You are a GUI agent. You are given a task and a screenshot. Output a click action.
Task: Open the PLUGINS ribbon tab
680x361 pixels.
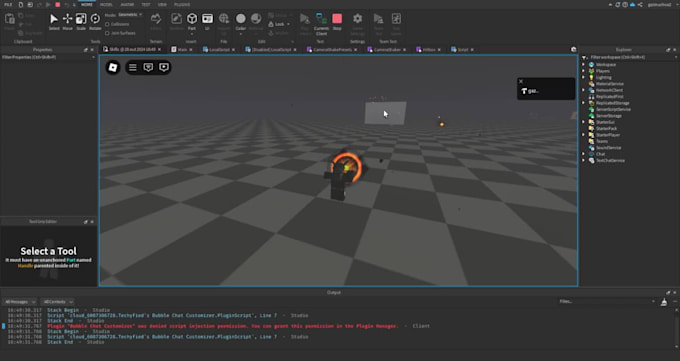tap(182, 5)
